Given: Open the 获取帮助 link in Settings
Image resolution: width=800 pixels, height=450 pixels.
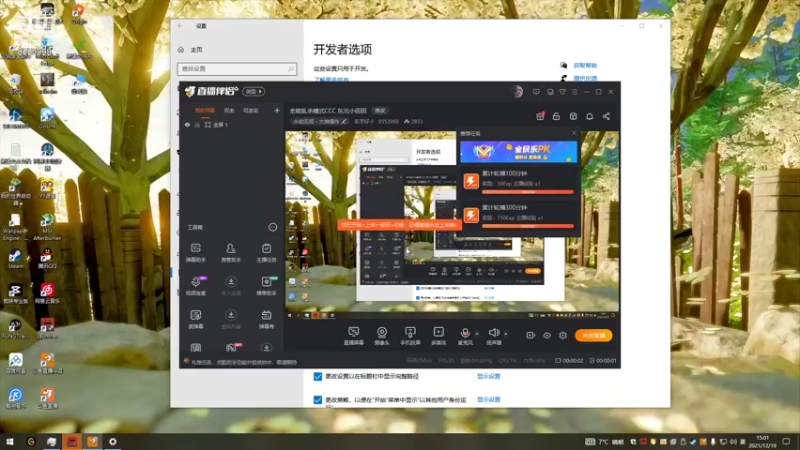Looking at the screenshot, I should pyautogui.click(x=585, y=65).
